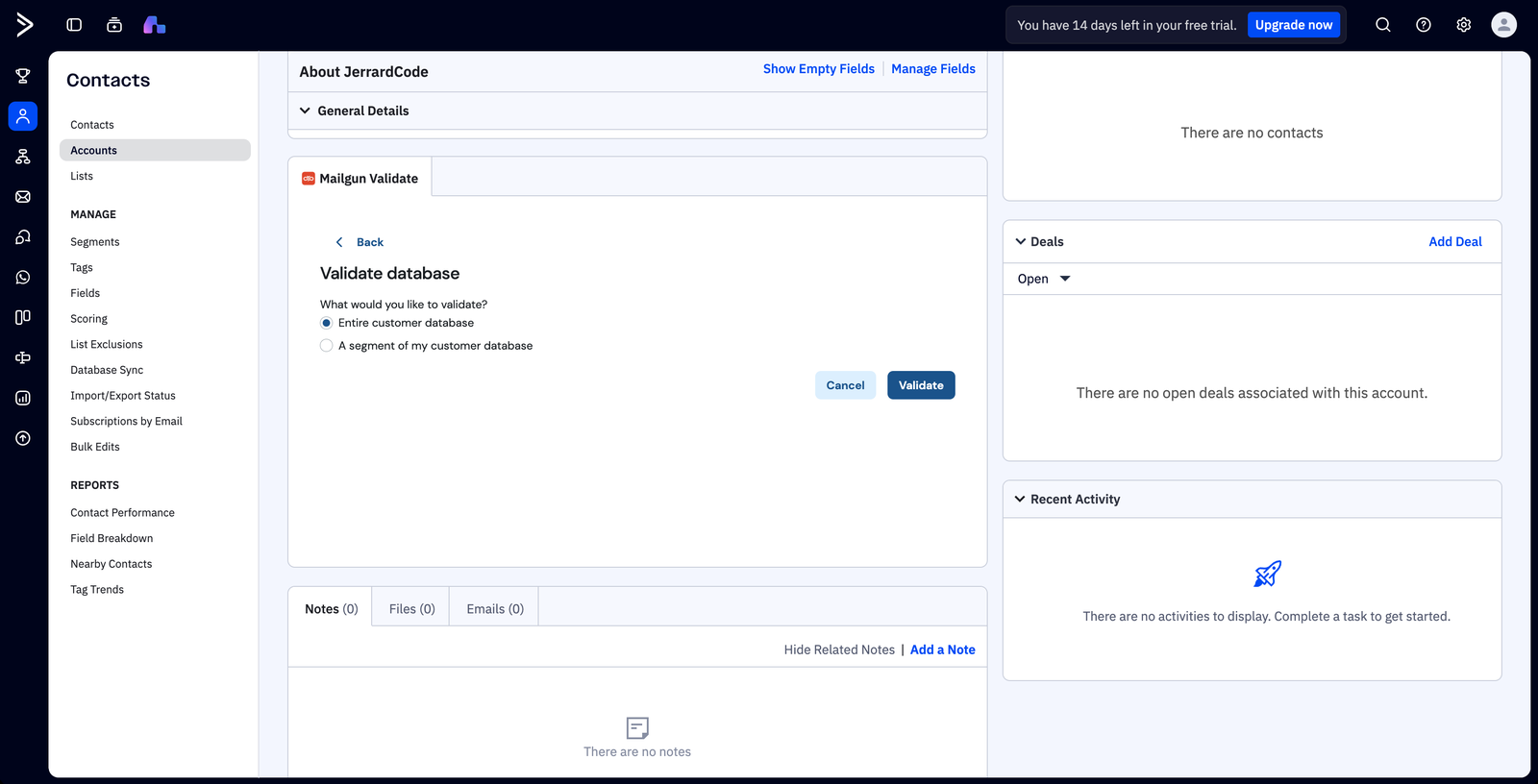
Task: Open the help question mark icon
Action: coord(1424,25)
